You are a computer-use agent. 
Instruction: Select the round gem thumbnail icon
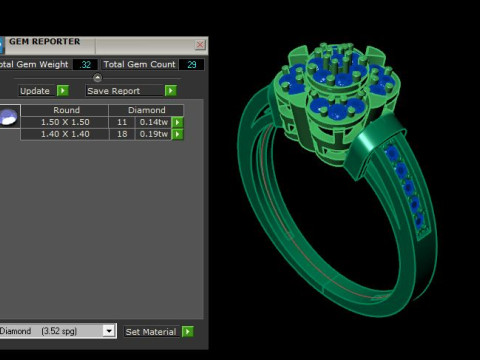click(9, 117)
